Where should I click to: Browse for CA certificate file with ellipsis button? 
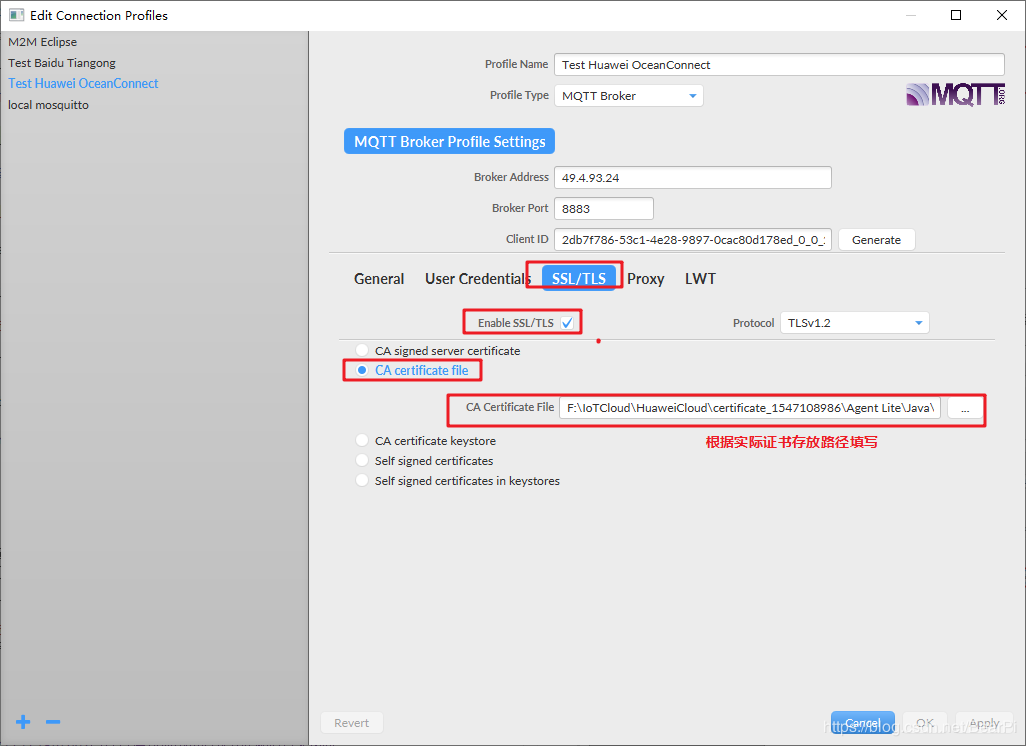(x=965, y=408)
